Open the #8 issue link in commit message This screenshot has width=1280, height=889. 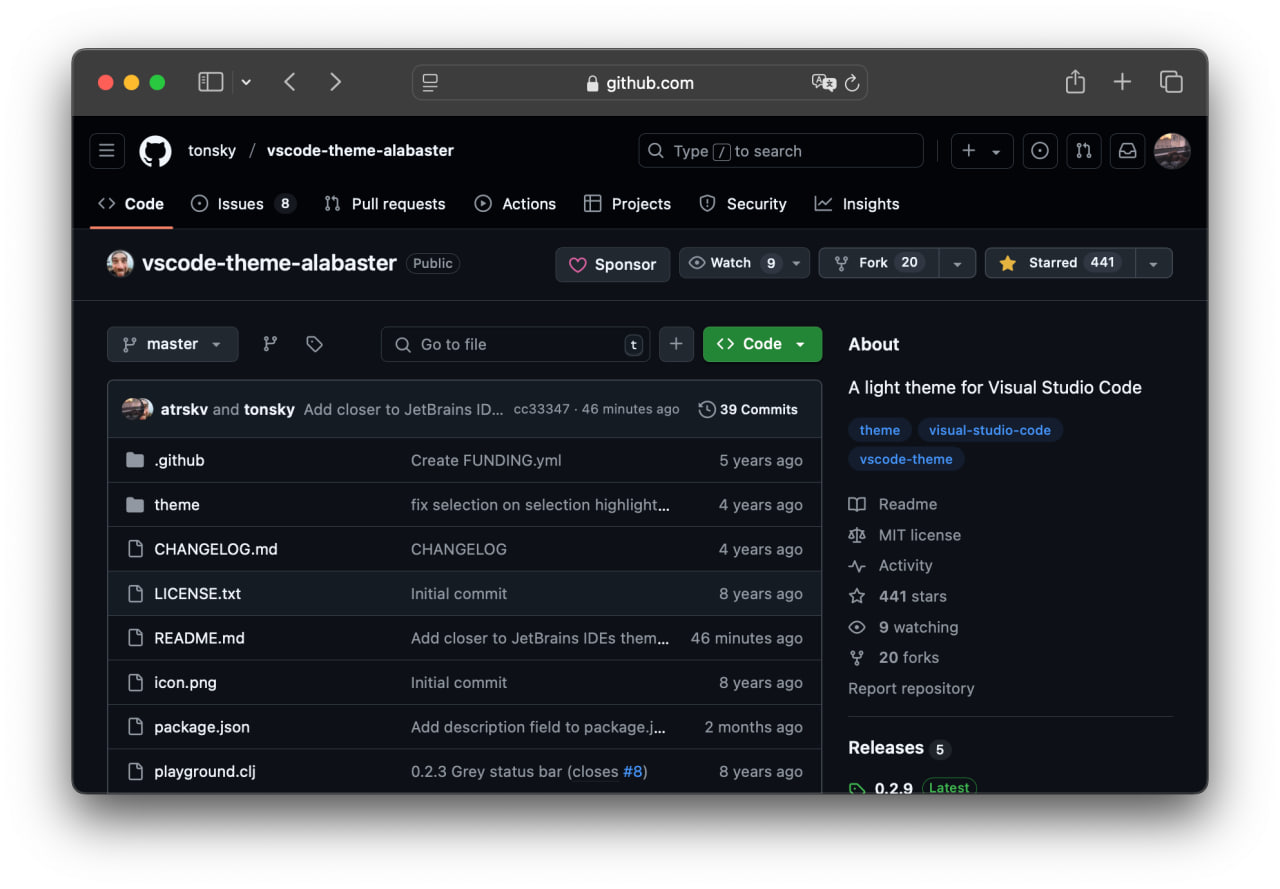[x=633, y=772]
